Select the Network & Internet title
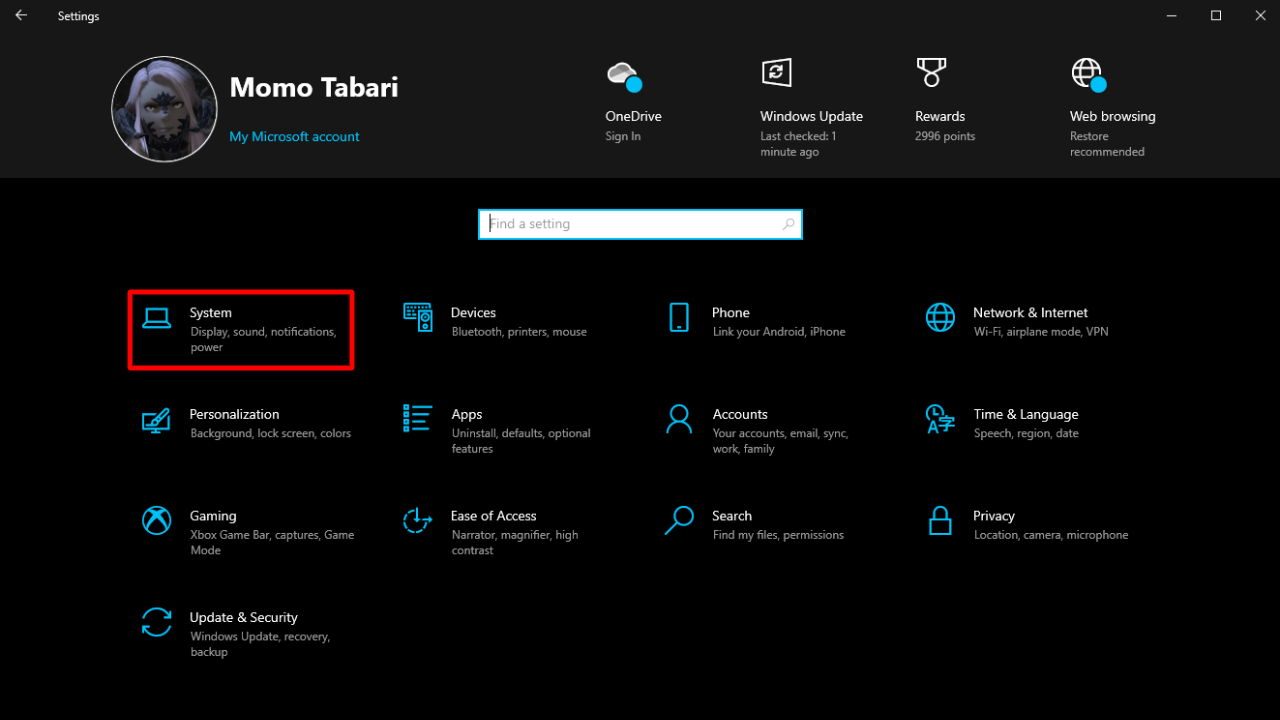This screenshot has height=720, width=1280. coord(1030,313)
